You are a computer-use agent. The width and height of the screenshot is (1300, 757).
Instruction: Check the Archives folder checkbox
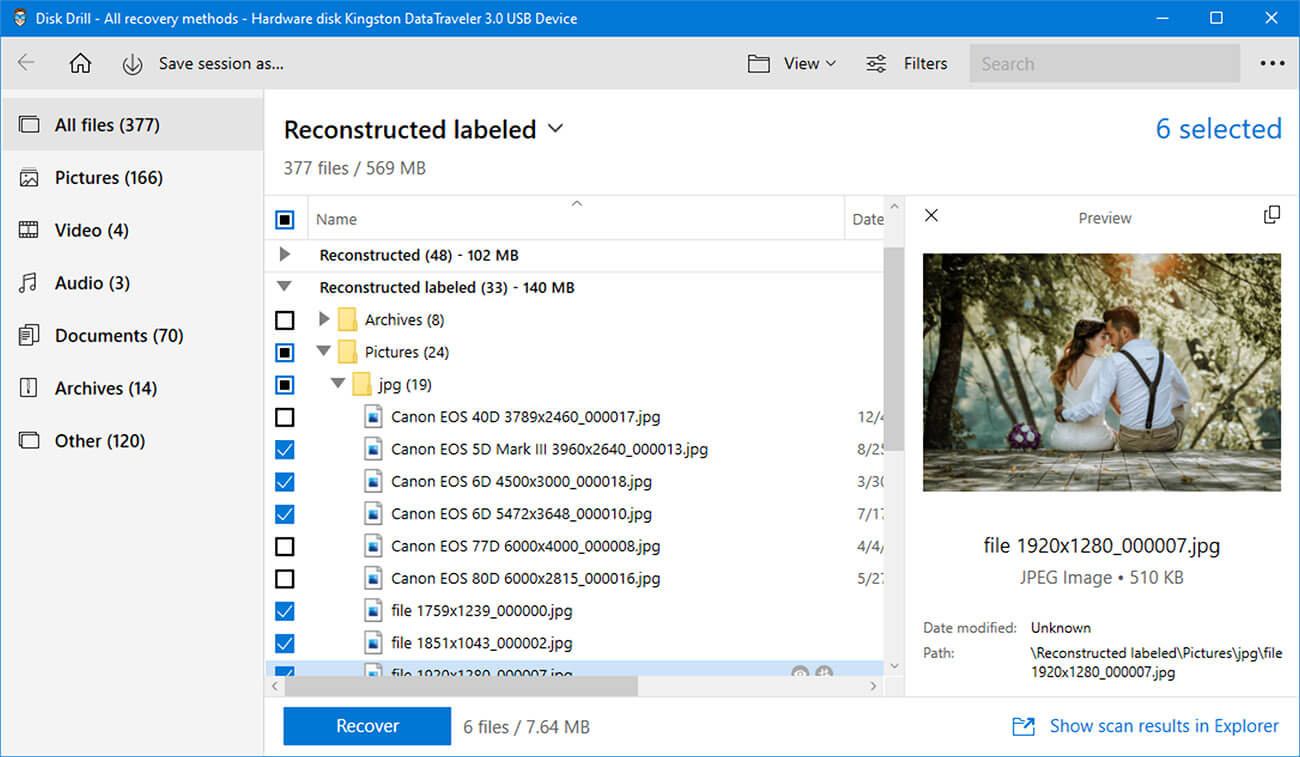[x=285, y=319]
